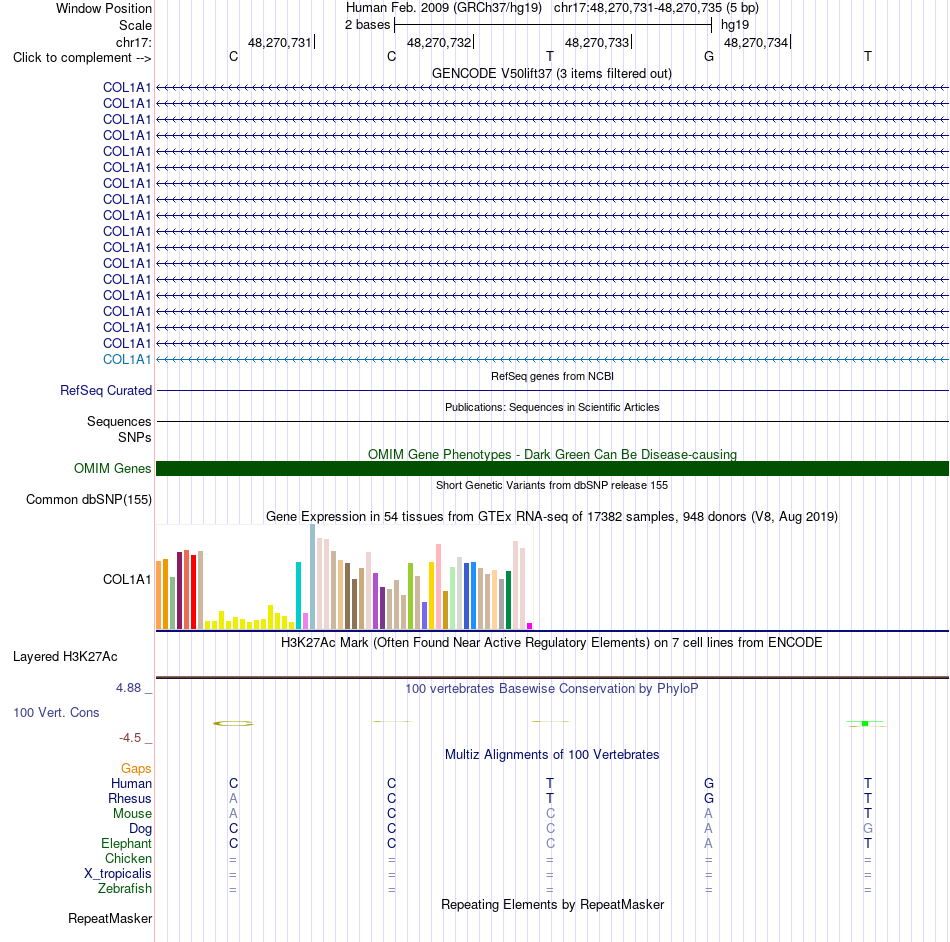Click the 'T' base in the Elephant alignment row
Image resolution: width=950 pixels, height=942 pixels.
tap(868, 843)
